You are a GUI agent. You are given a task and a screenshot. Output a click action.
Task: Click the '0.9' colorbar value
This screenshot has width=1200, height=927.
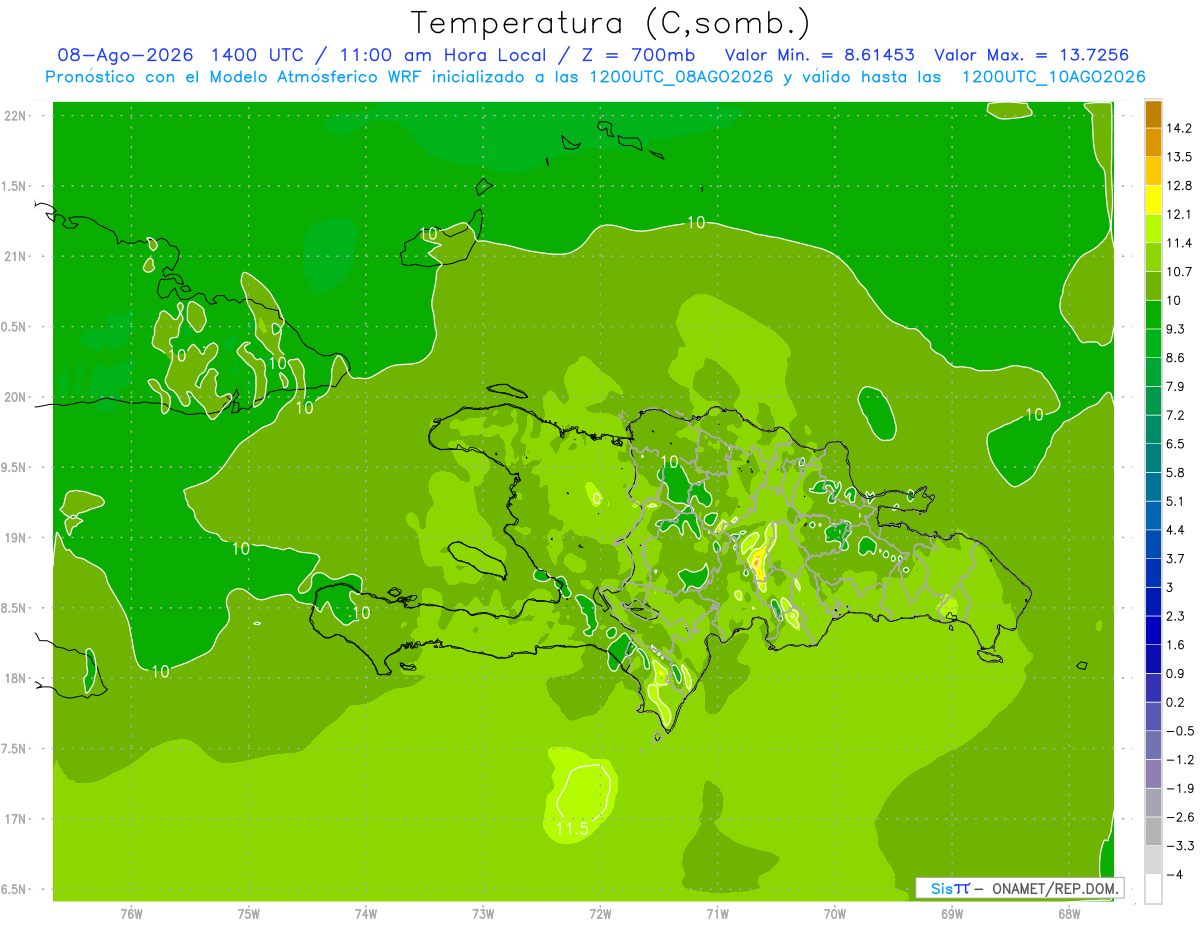pos(1176,673)
